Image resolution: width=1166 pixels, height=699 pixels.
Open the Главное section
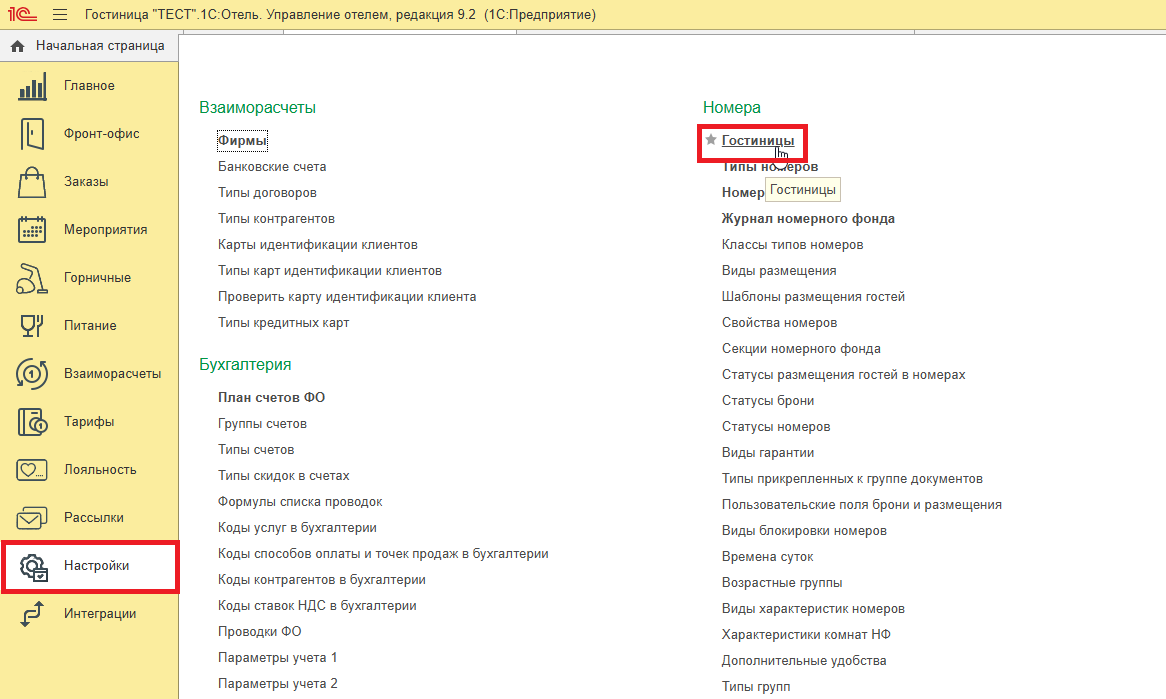coord(89,86)
